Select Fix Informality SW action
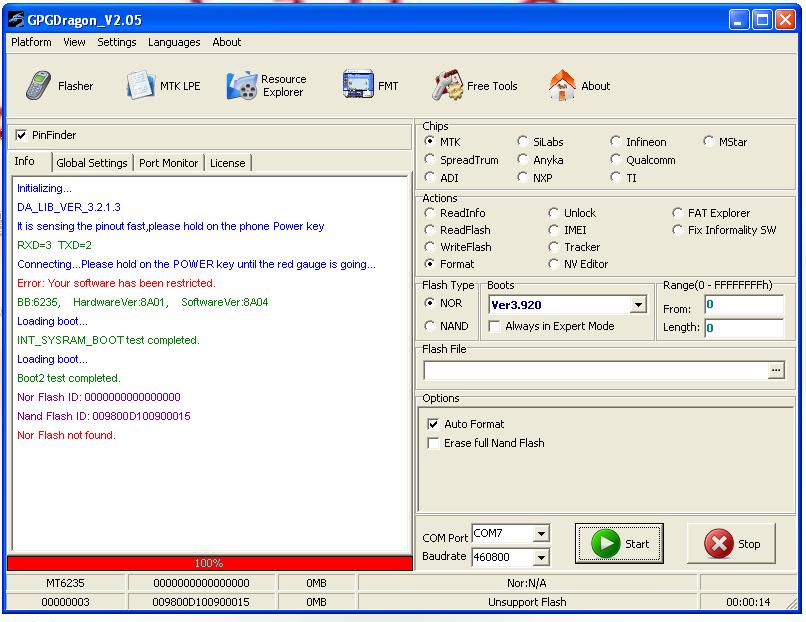 (x=677, y=229)
